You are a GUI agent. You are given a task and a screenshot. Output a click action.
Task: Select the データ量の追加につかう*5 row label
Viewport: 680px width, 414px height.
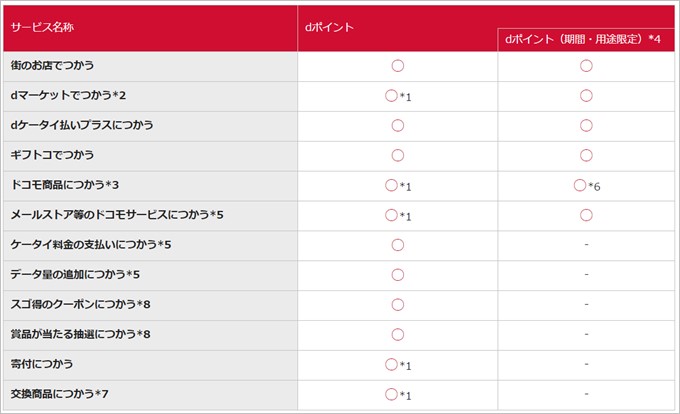[x=75, y=275]
